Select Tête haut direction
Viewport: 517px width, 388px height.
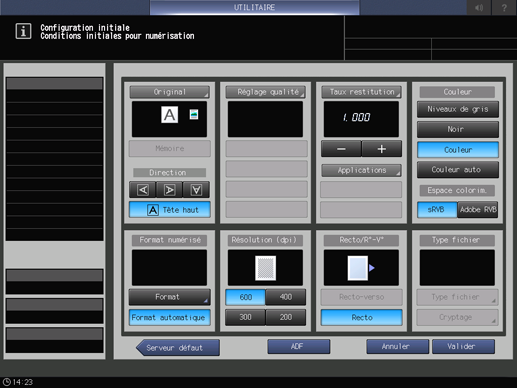pos(170,210)
